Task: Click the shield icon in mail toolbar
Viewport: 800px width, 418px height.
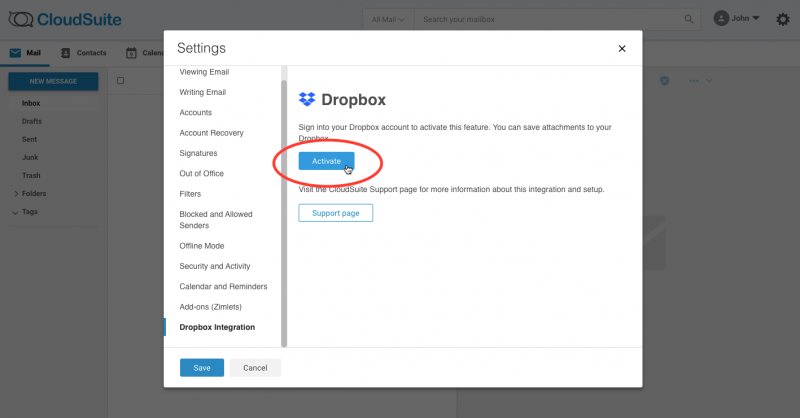Action: point(664,81)
